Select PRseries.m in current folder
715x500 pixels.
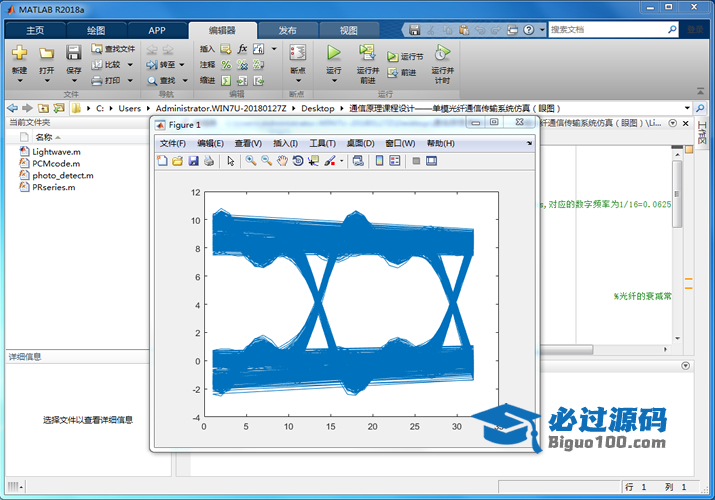tap(53, 187)
